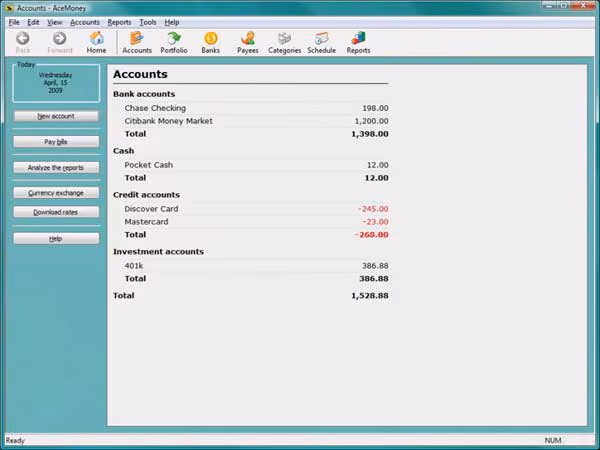600x450 pixels.
Task: Open the Reports menu
Action: 119,22
